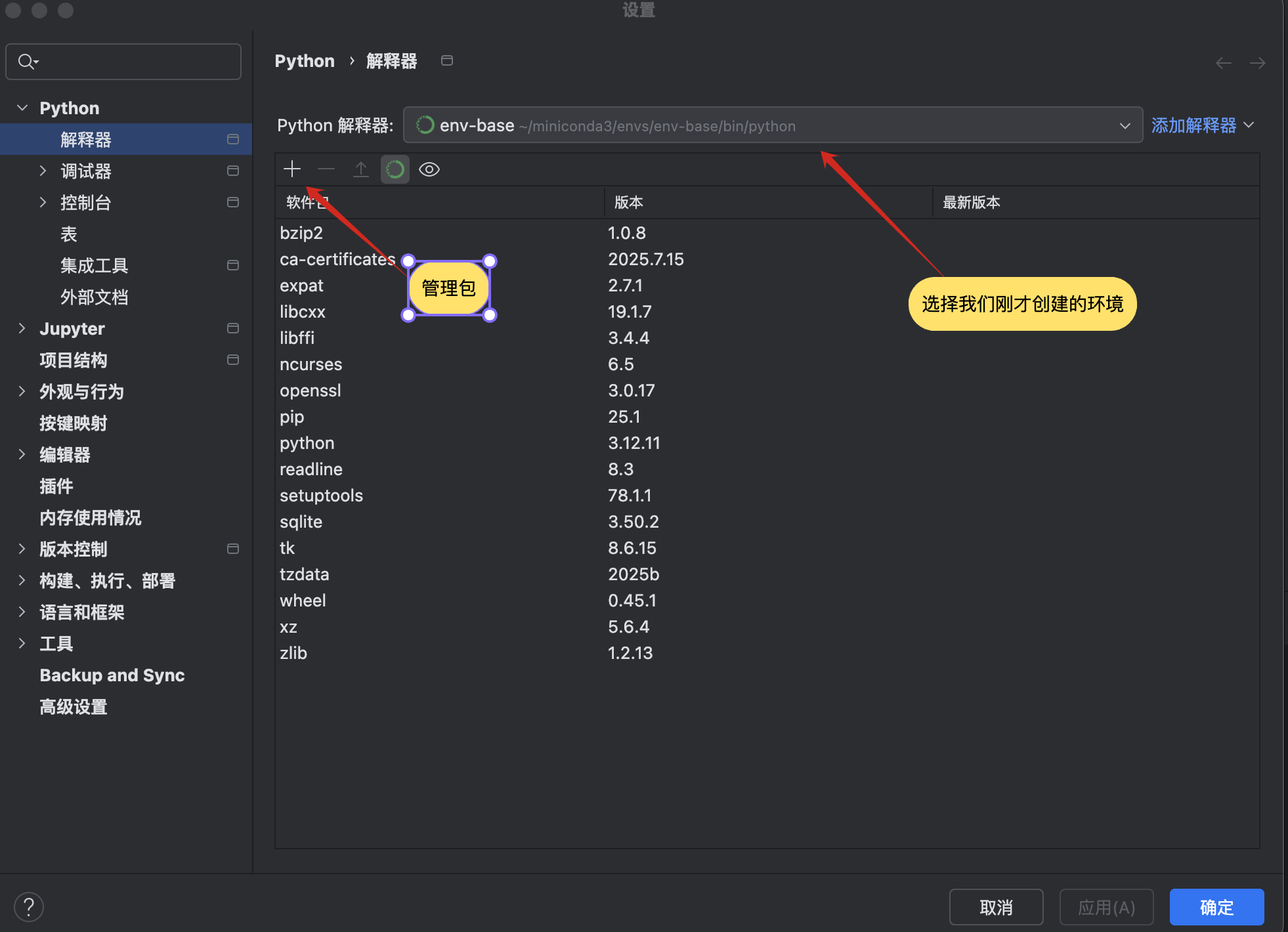
Task: Click the magnifier icon in the search field
Action: (x=28, y=61)
